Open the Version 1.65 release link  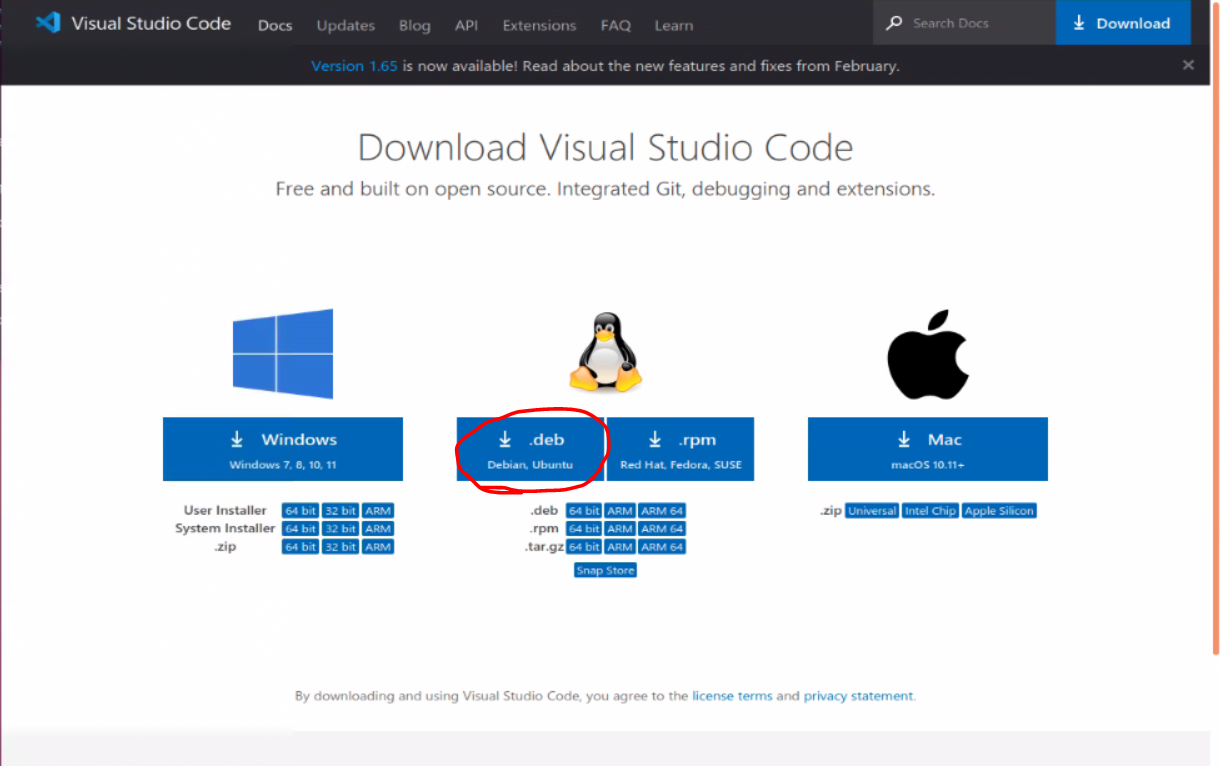pos(354,66)
